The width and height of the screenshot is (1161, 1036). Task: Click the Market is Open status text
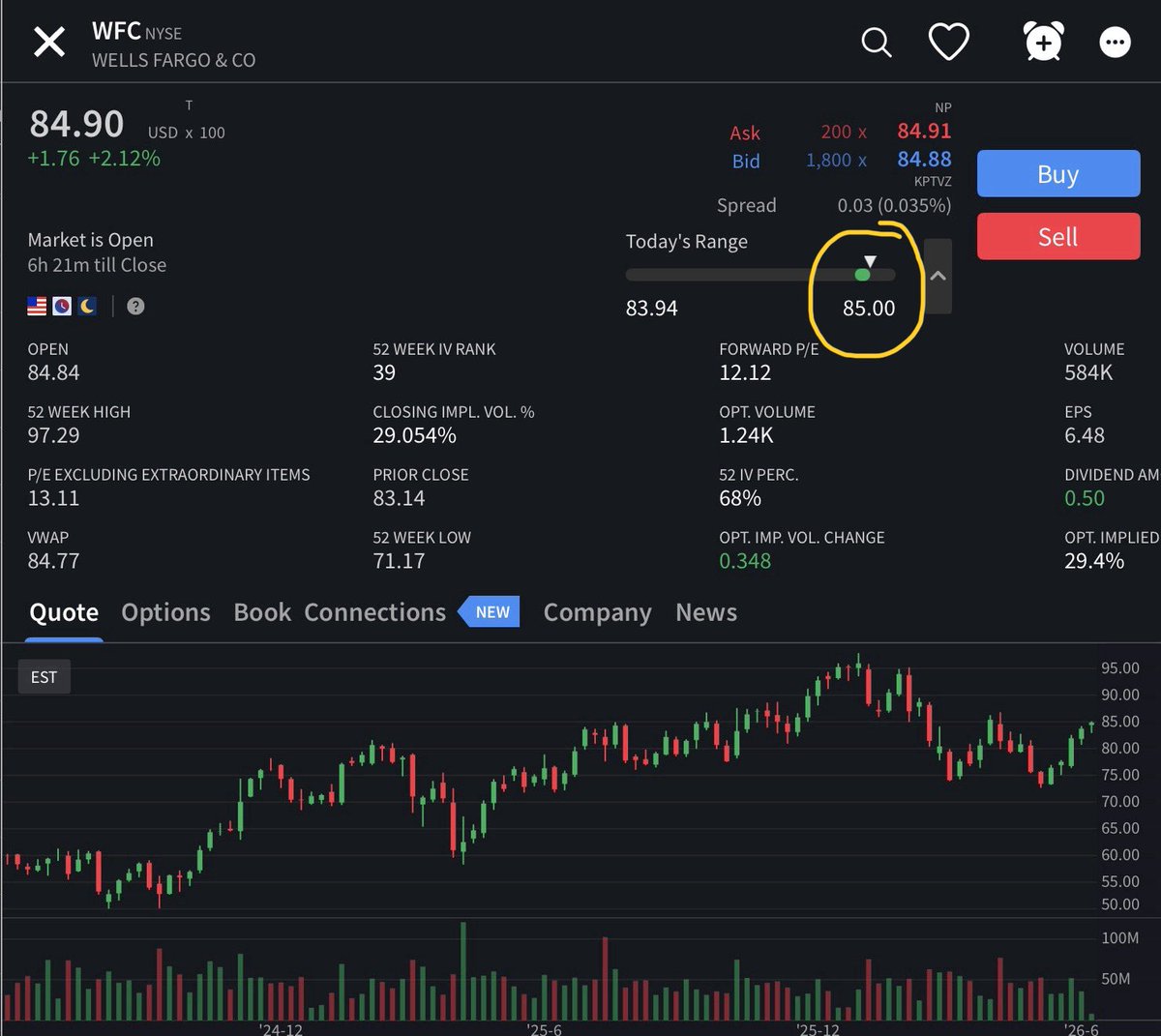point(91,240)
